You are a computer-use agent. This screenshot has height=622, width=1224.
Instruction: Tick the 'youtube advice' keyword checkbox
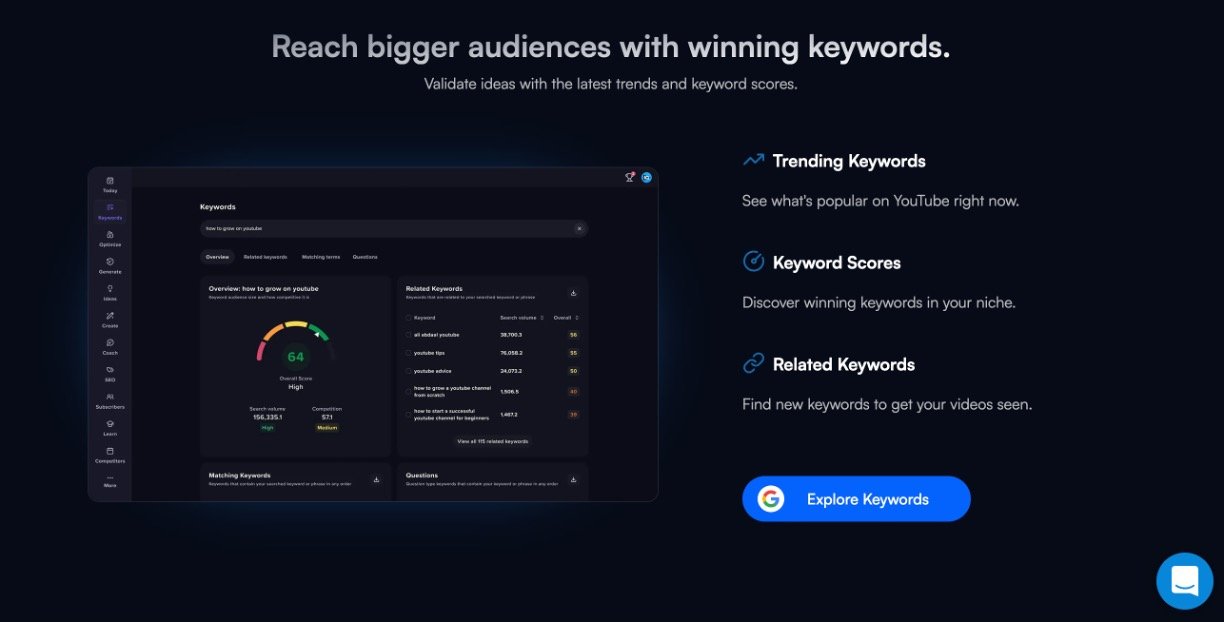(x=408, y=371)
